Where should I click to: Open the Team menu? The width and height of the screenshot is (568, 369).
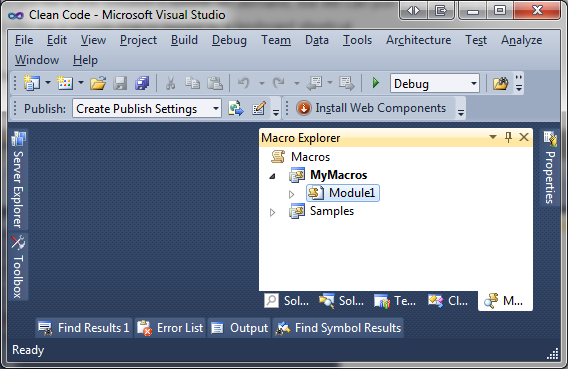tap(276, 40)
